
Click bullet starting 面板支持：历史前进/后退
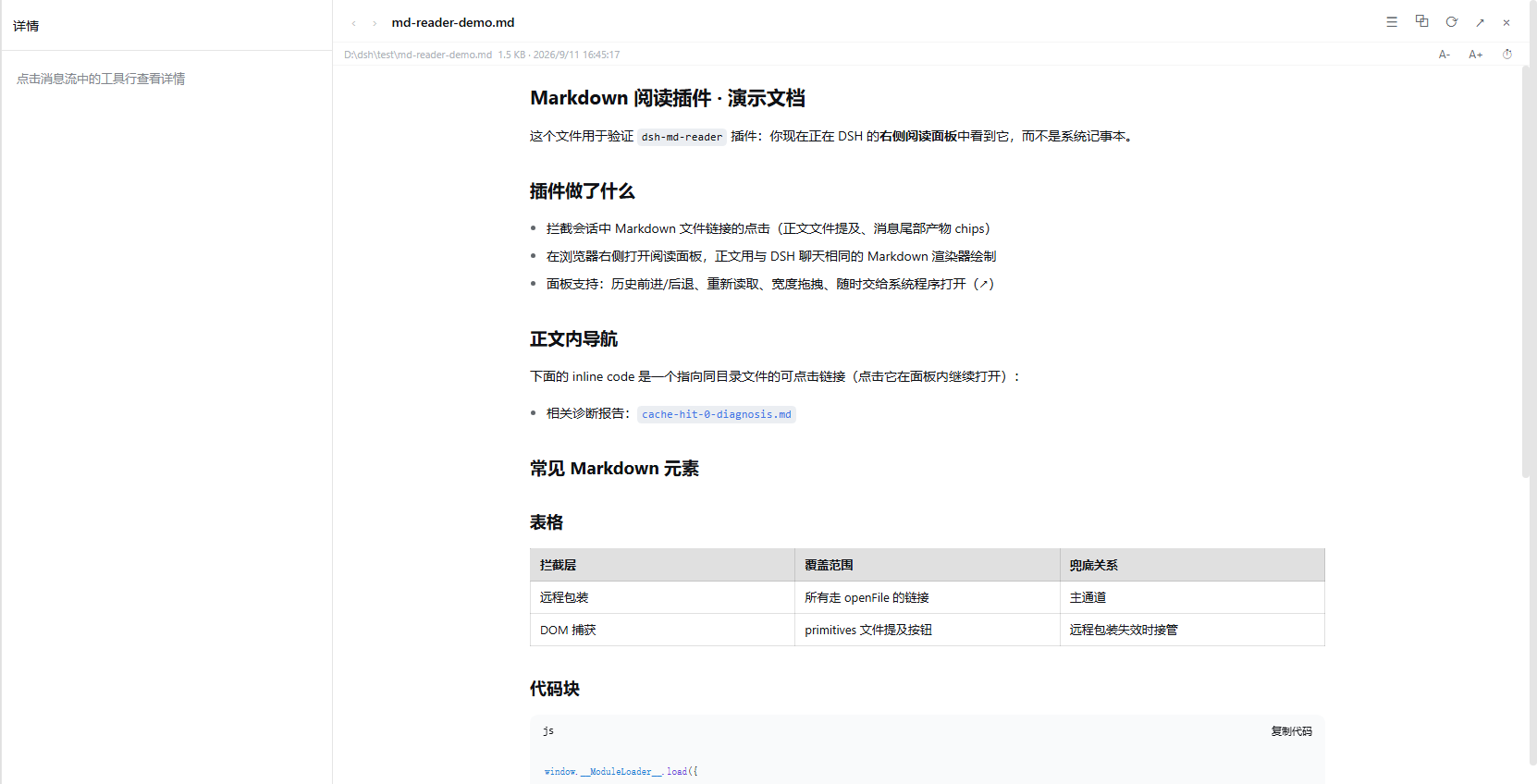coord(770,284)
